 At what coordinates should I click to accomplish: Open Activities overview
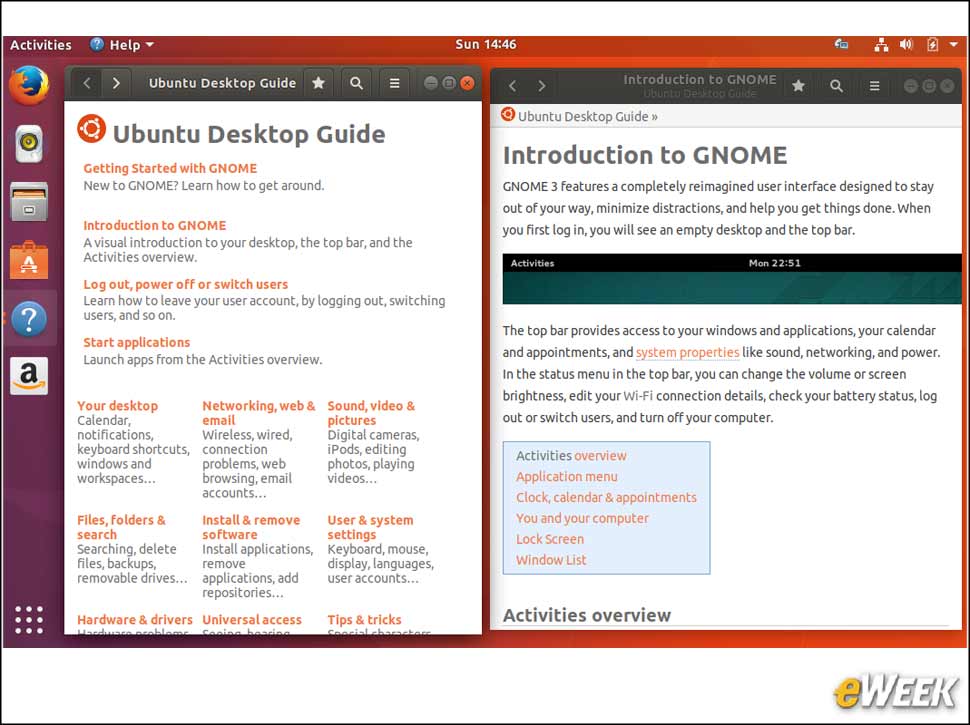(41, 45)
